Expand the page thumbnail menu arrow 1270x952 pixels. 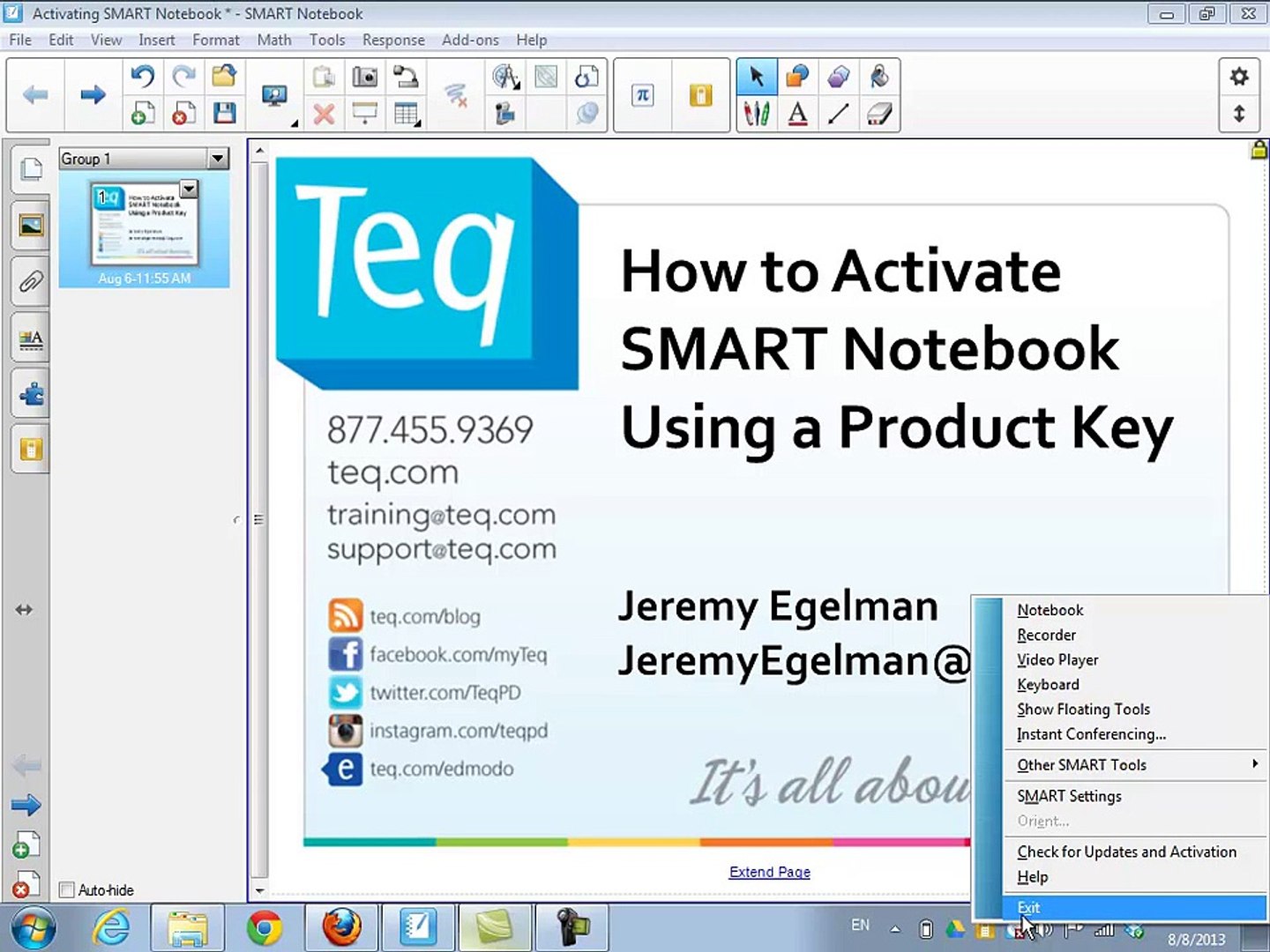[x=189, y=189]
